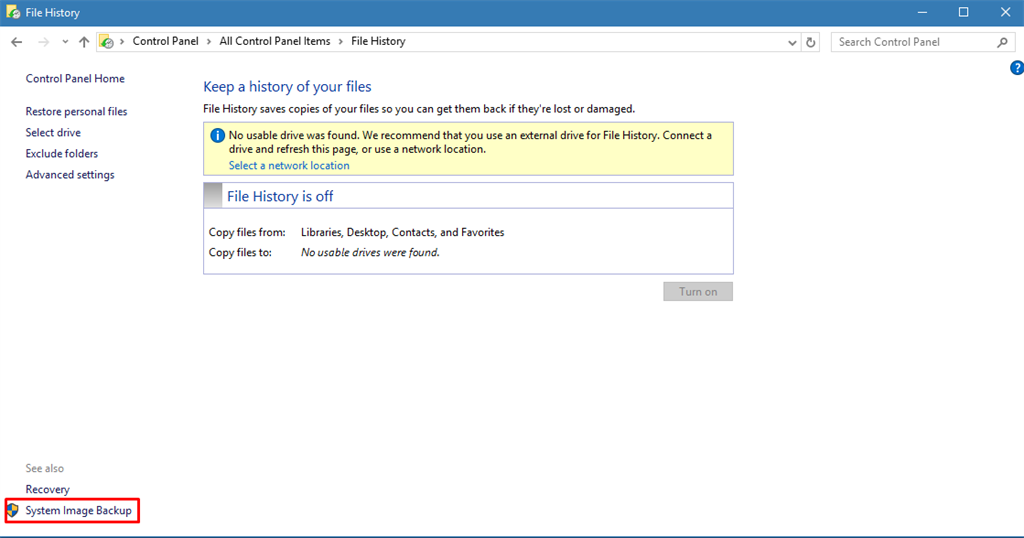
Task: Open Recovery under See also
Action: [47, 489]
